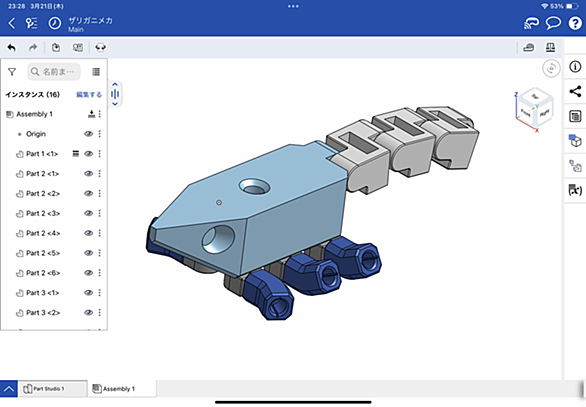Open the iPad multitasking three dots

pyautogui.click(x=293, y=6)
